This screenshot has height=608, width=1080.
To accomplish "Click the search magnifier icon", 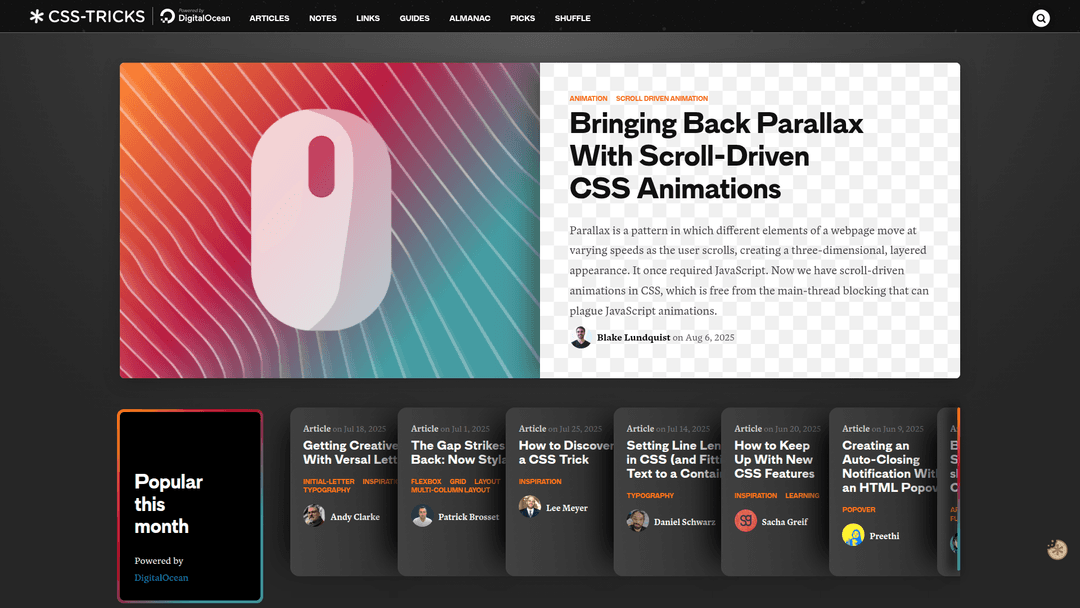I will coord(1041,18).
